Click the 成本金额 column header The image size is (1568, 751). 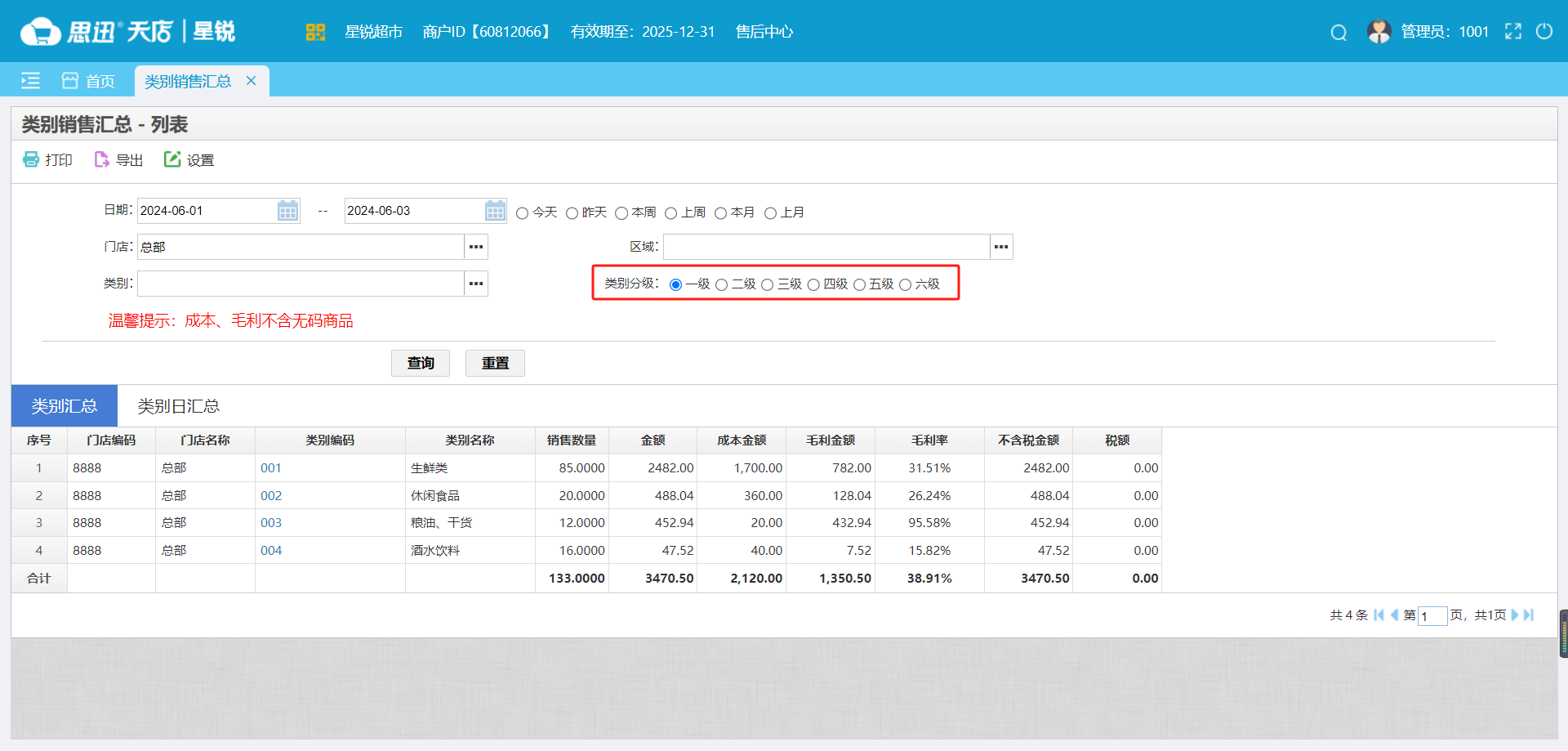[x=742, y=440]
